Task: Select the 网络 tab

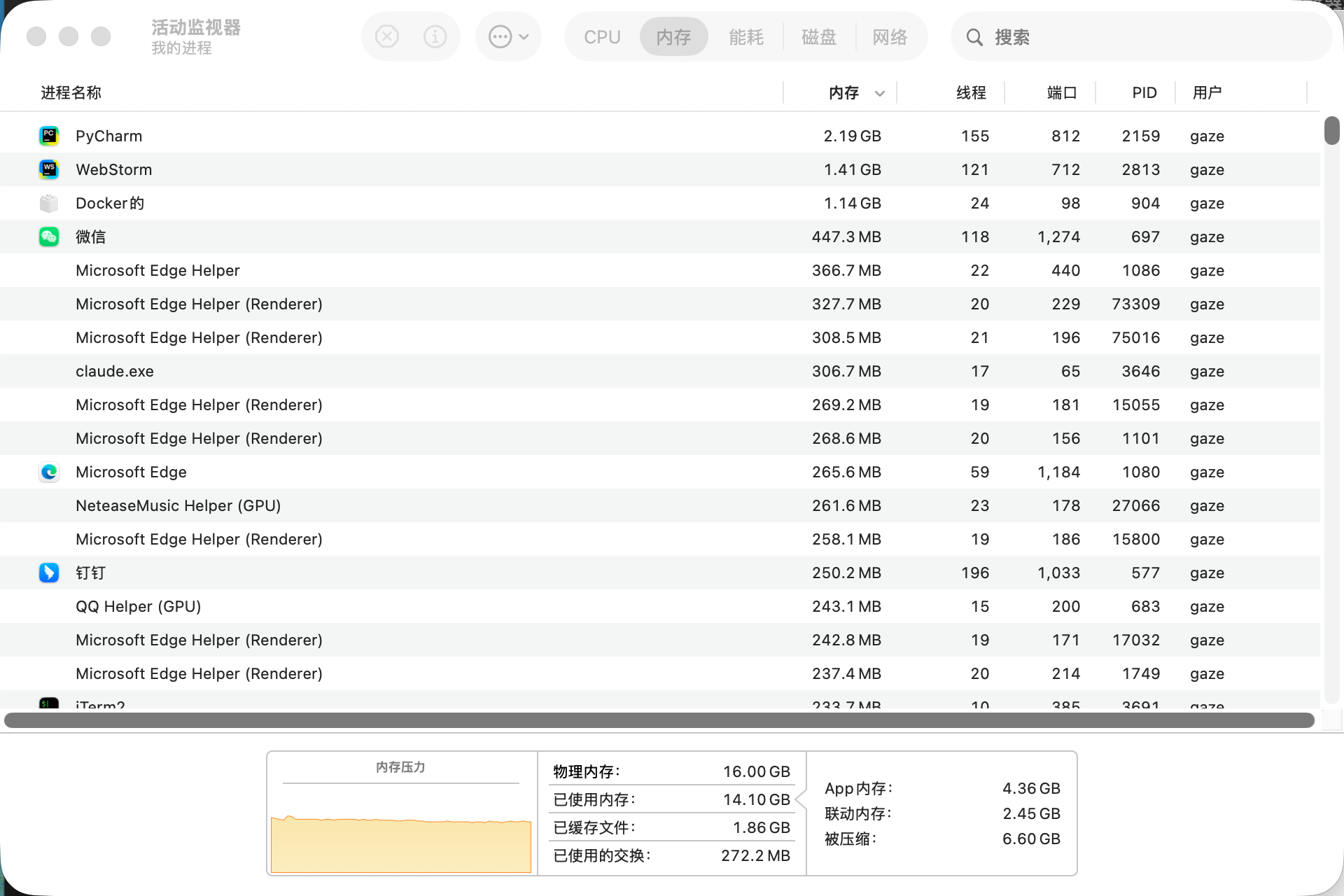Action: [890, 37]
